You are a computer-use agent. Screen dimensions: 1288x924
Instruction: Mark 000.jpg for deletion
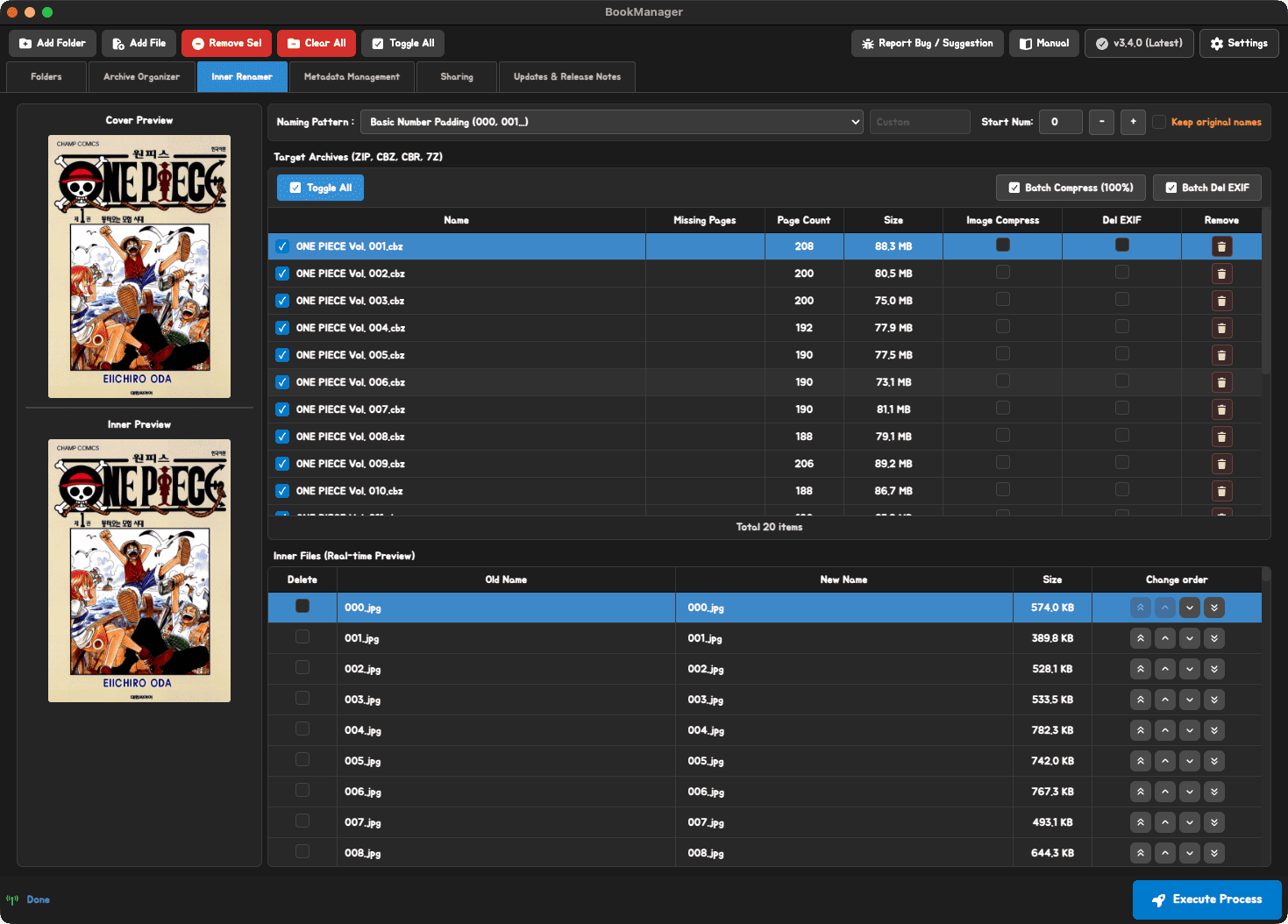coord(302,606)
